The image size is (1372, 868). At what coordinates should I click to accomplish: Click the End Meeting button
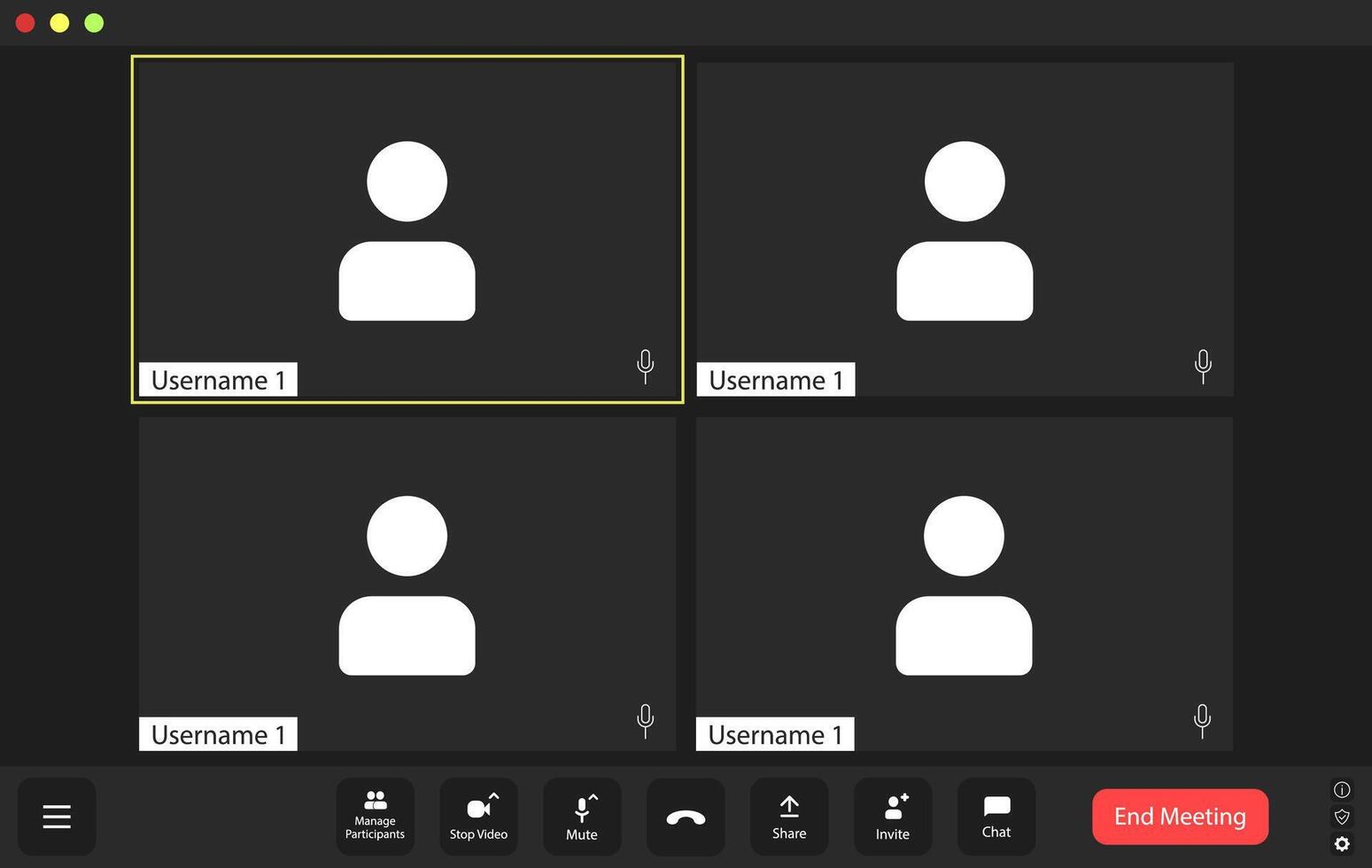(1180, 817)
